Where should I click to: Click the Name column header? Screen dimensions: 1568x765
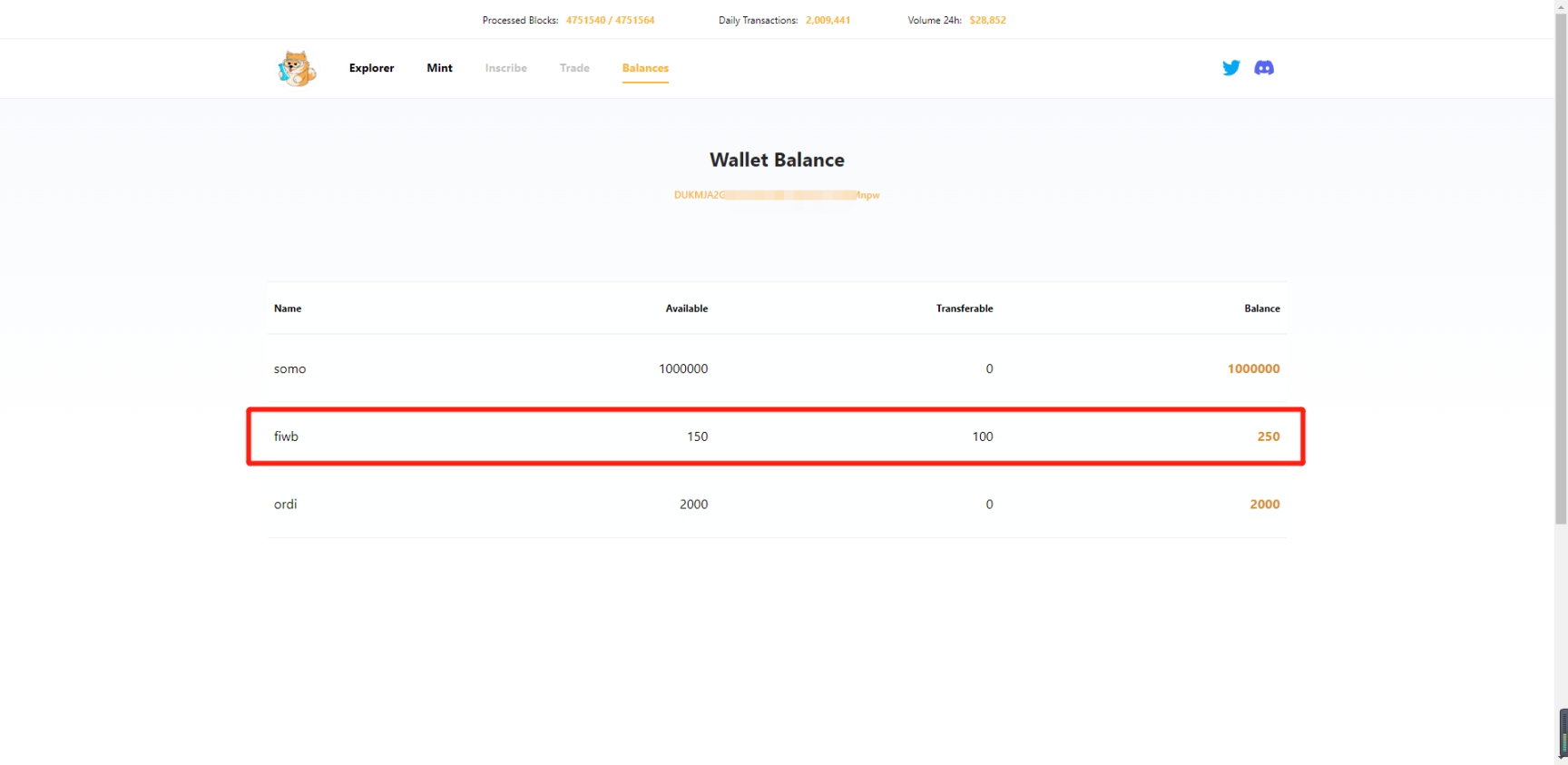288,309
